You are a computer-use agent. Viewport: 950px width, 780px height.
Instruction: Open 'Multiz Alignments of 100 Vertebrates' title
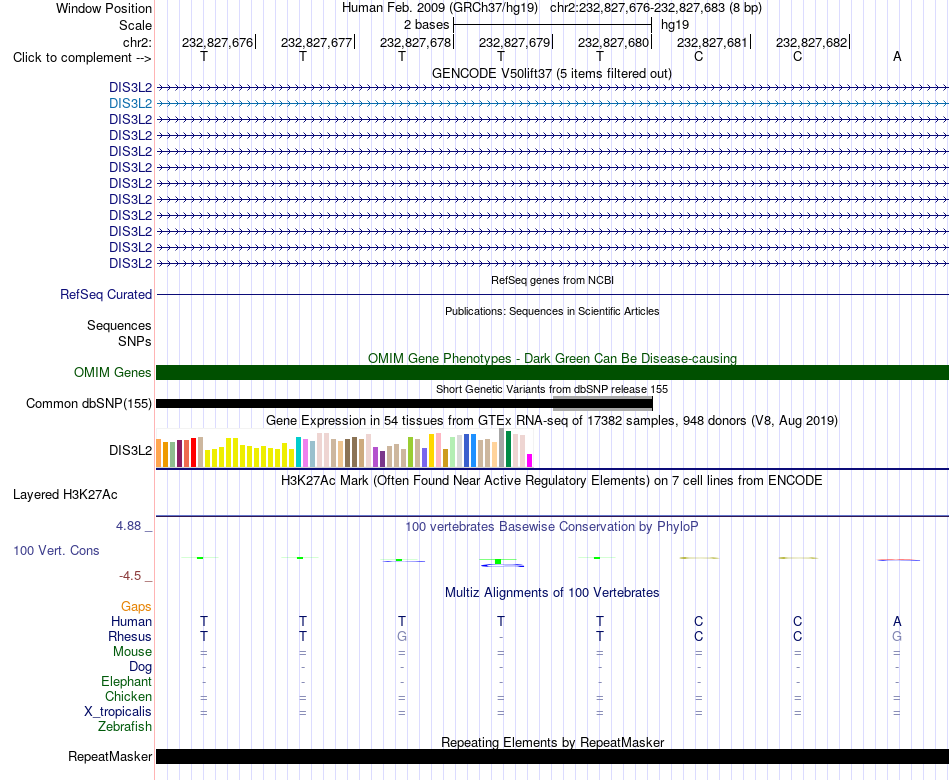click(x=552, y=592)
